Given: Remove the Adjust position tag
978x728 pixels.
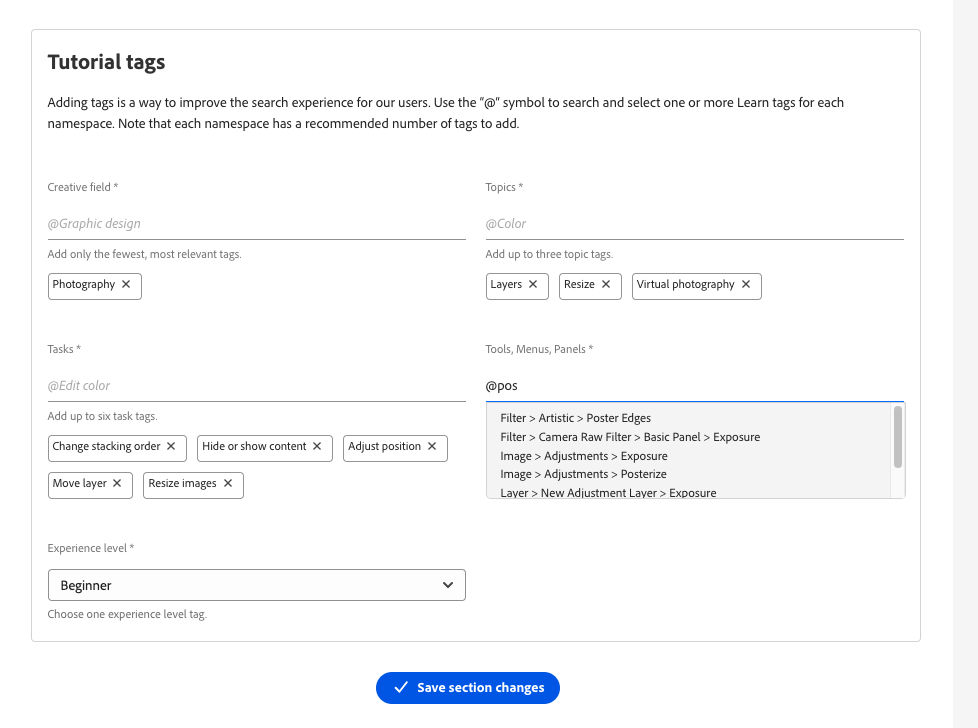Looking at the screenshot, I should pos(432,447).
